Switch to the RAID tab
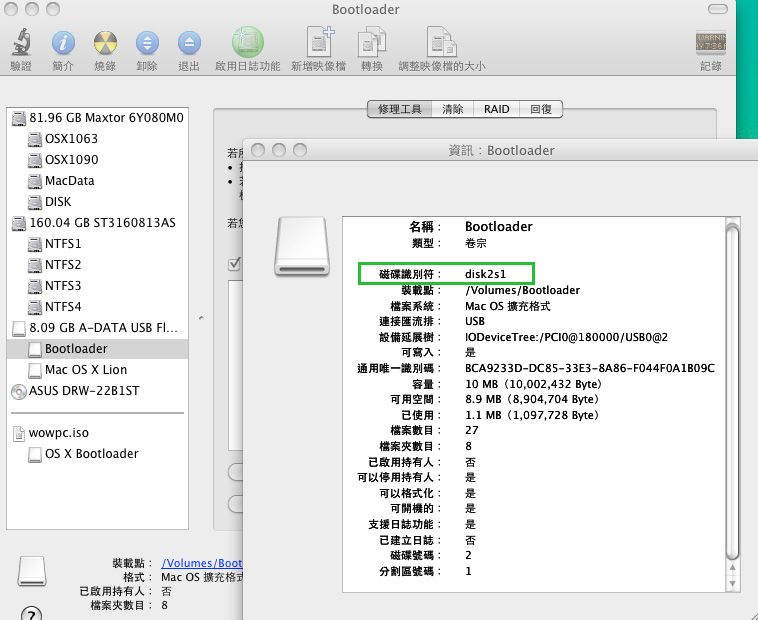Image resolution: width=758 pixels, height=620 pixels. tap(496, 109)
